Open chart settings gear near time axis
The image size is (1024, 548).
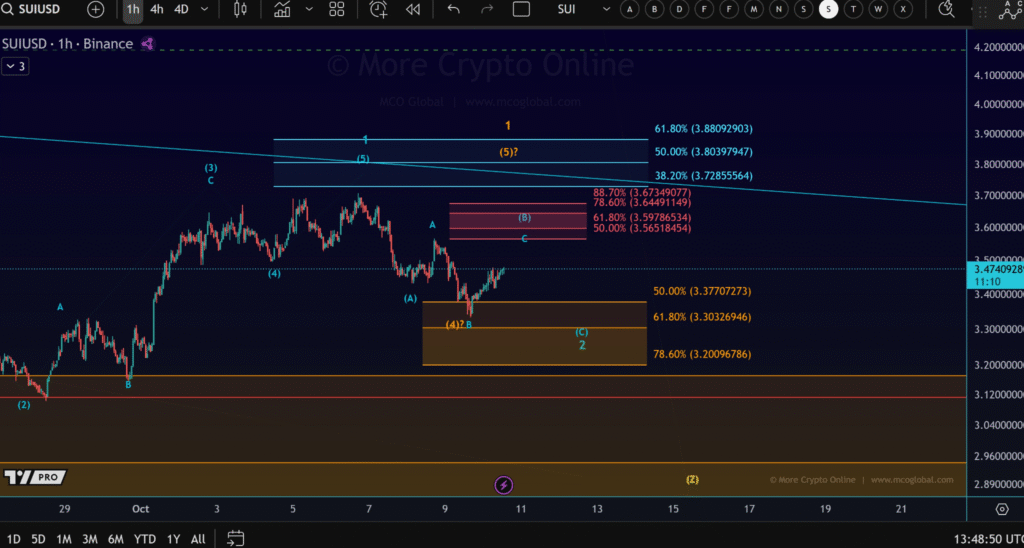coord(1002,509)
